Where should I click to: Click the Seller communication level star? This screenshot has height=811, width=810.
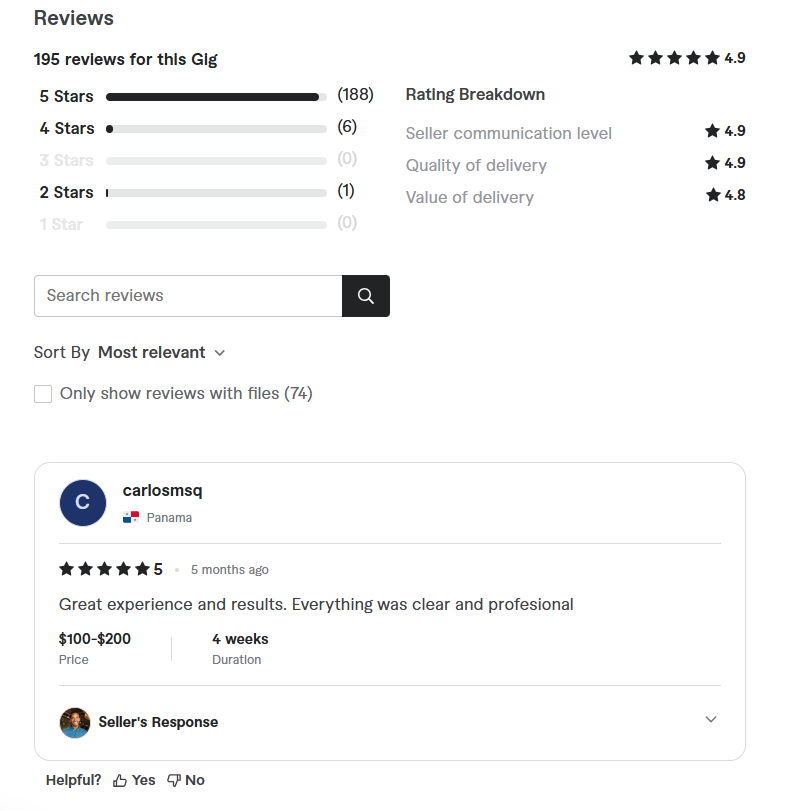pyautogui.click(x=712, y=131)
